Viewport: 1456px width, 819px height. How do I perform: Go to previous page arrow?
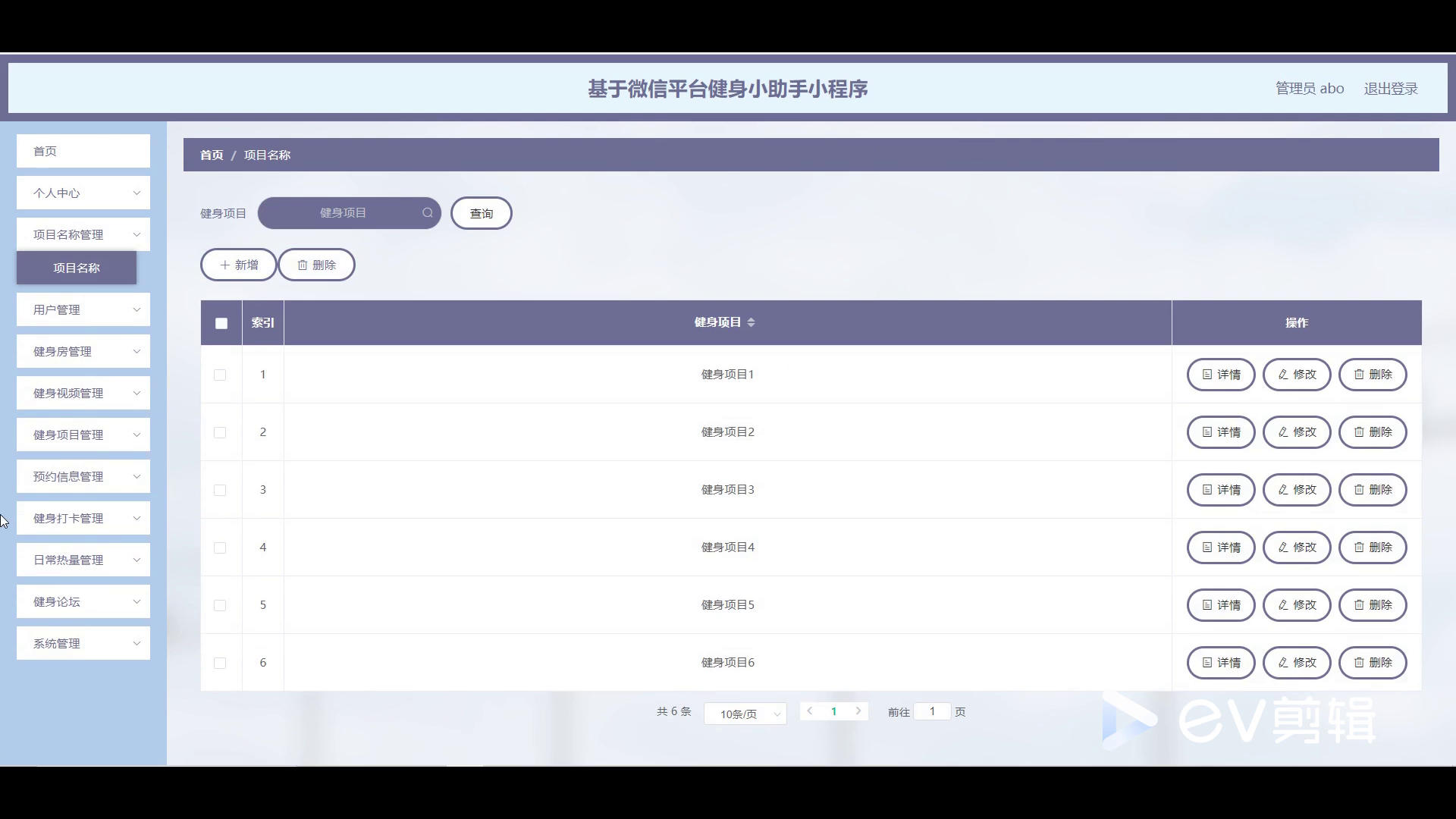pos(810,711)
